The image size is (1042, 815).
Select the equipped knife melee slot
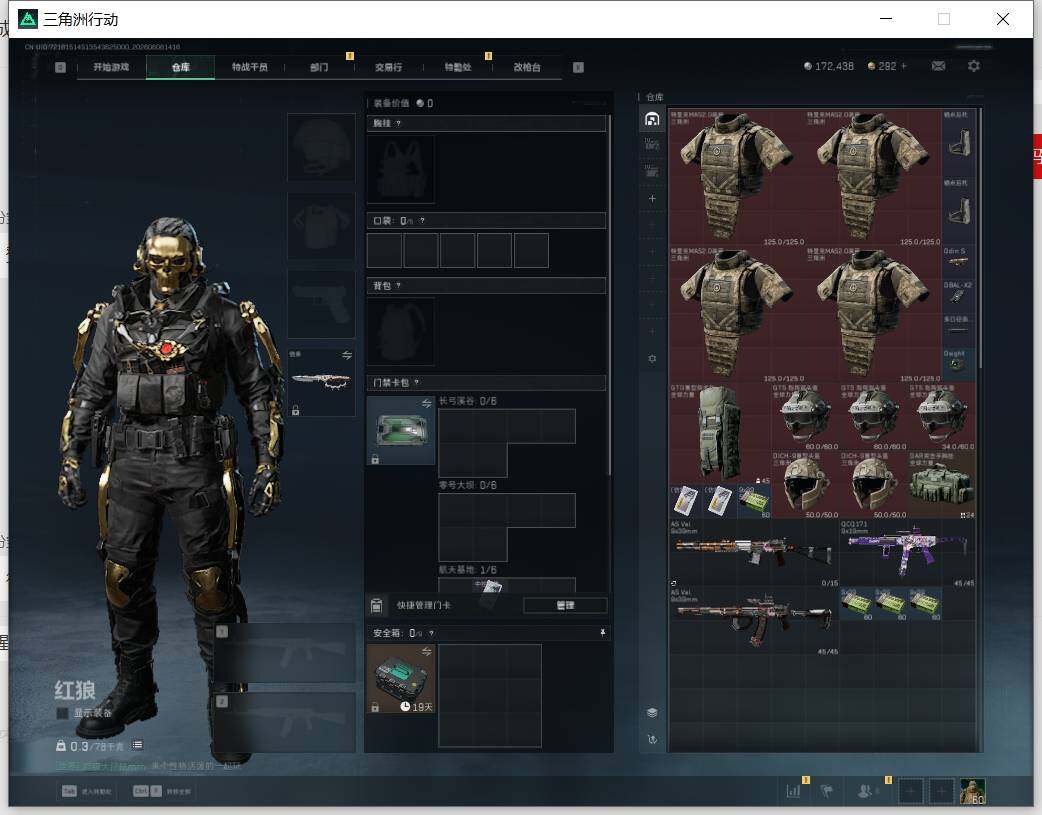[321, 382]
